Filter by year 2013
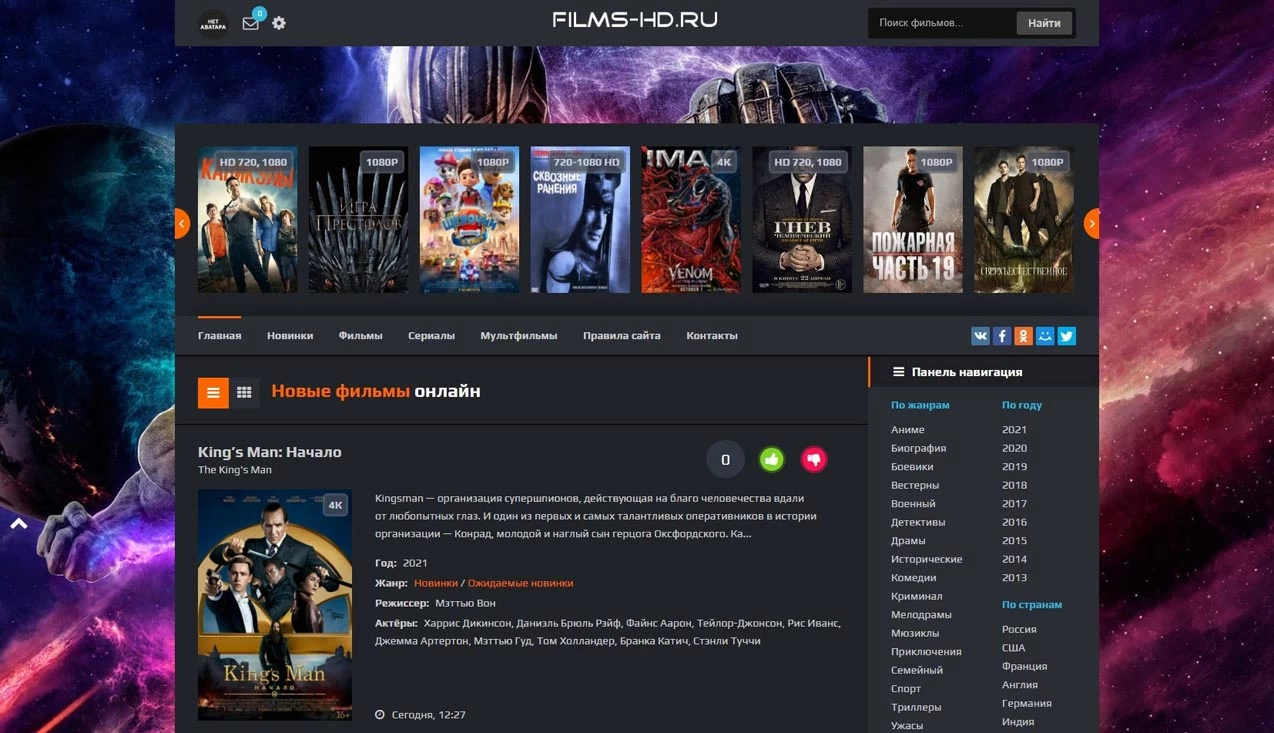1274x733 pixels. pyautogui.click(x=1014, y=578)
